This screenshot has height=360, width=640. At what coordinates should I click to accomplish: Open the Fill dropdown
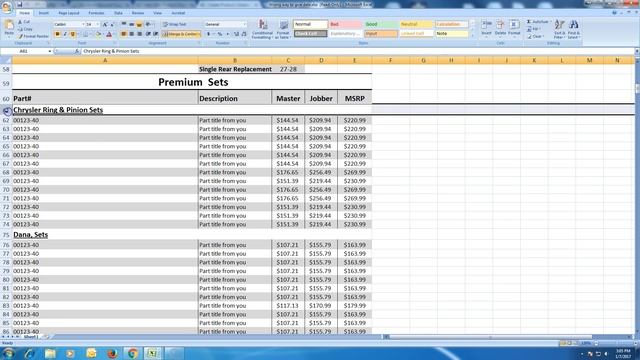[x=534, y=29]
